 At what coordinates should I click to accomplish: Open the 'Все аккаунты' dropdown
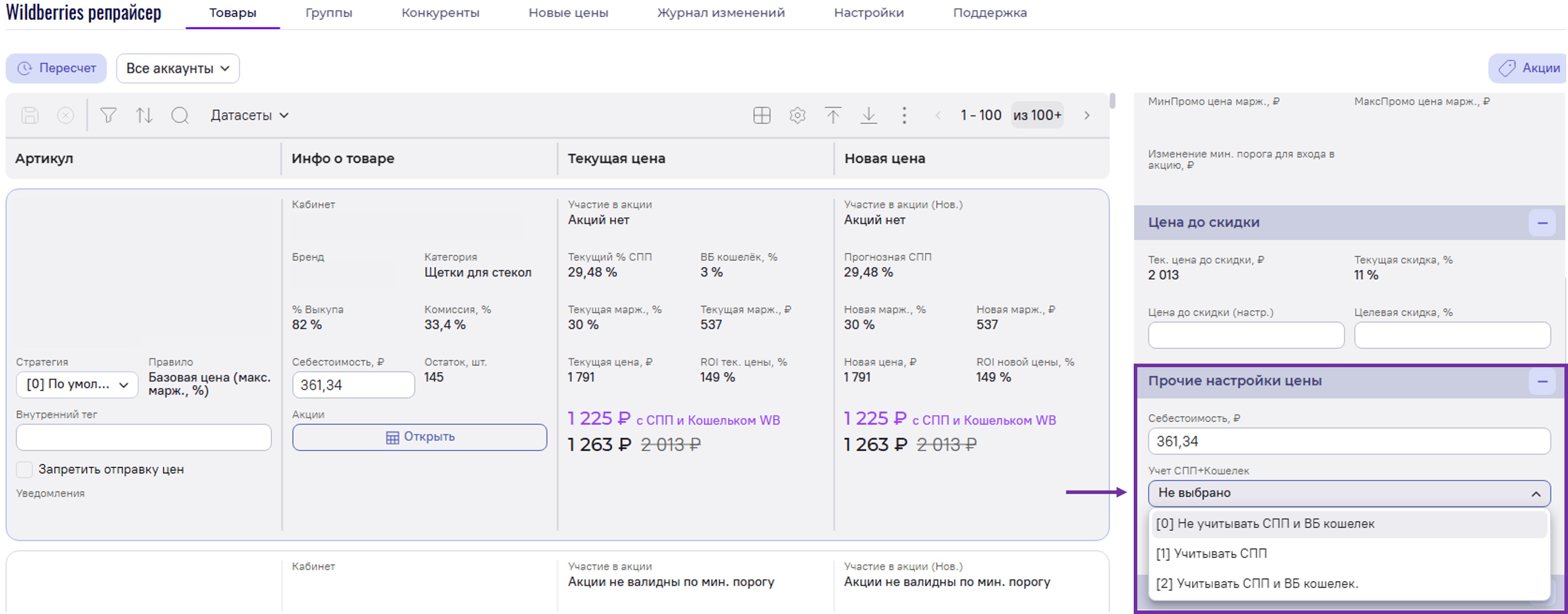pyautogui.click(x=178, y=68)
